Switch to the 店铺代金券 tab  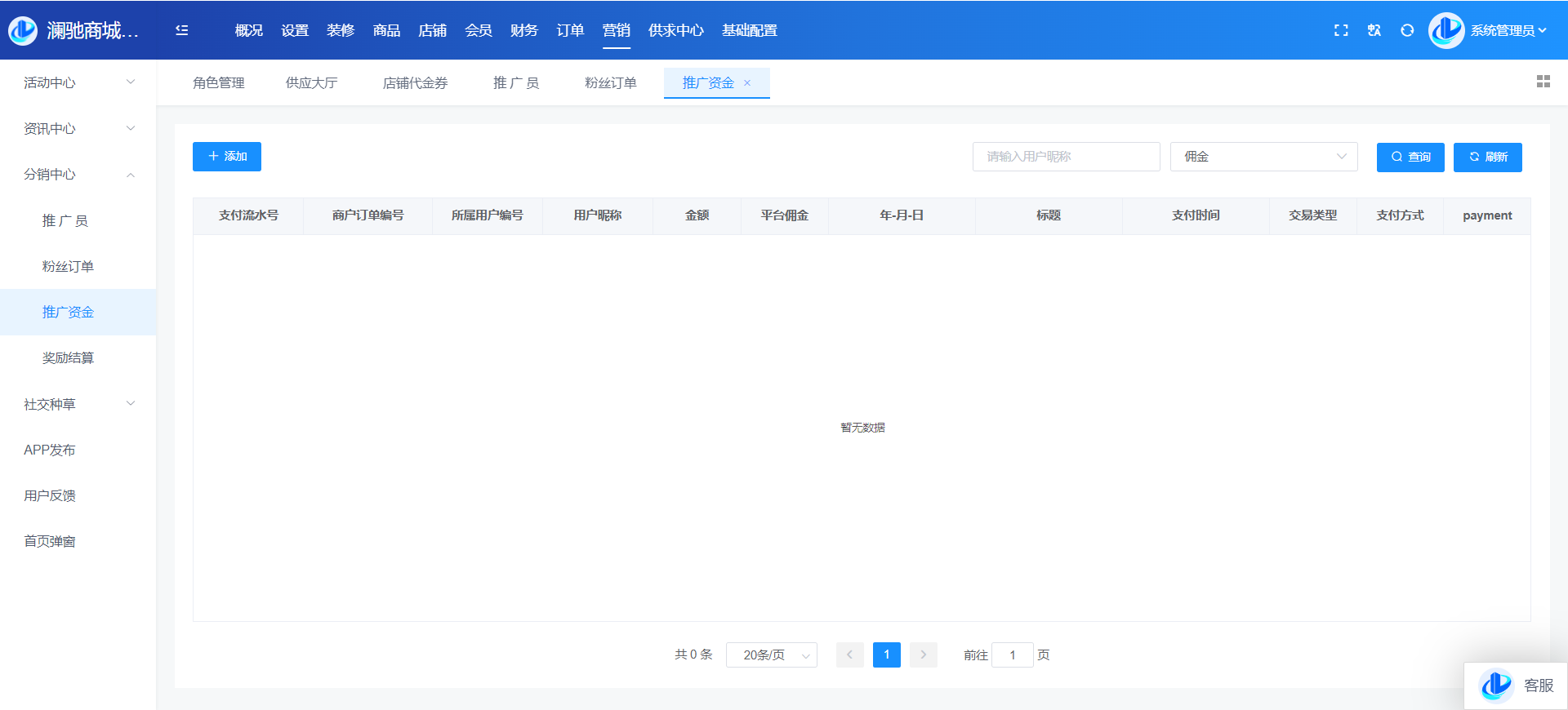point(415,83)
